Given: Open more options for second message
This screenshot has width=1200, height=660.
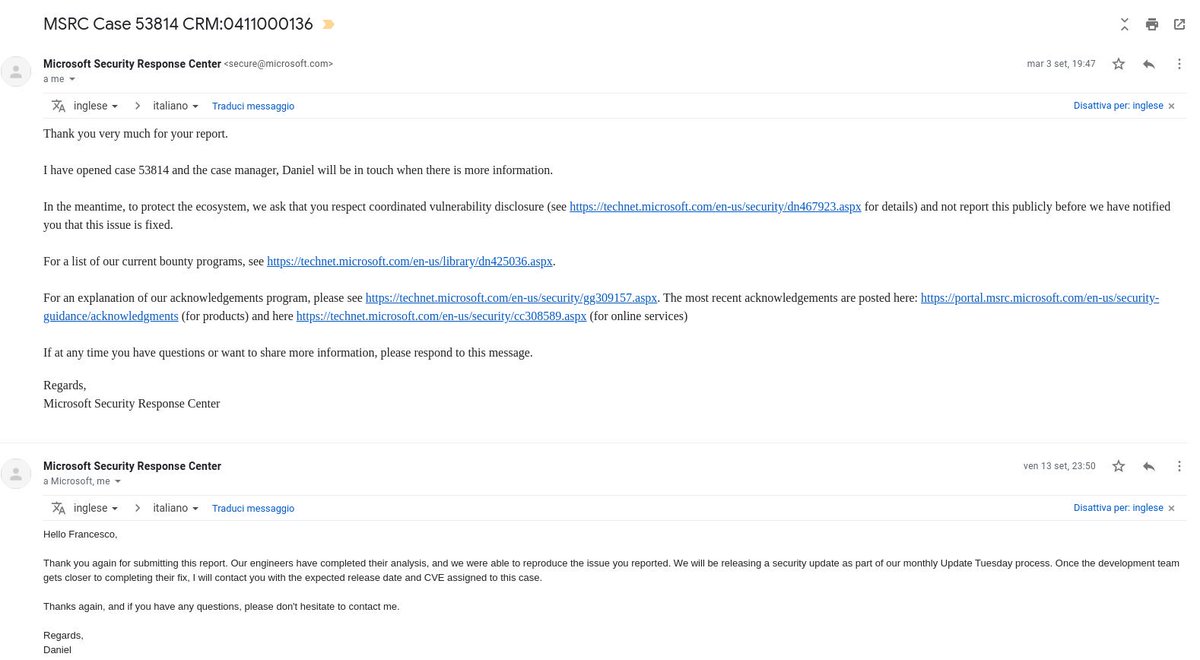Looking at the screenshot, I should tap(1180, 466).
